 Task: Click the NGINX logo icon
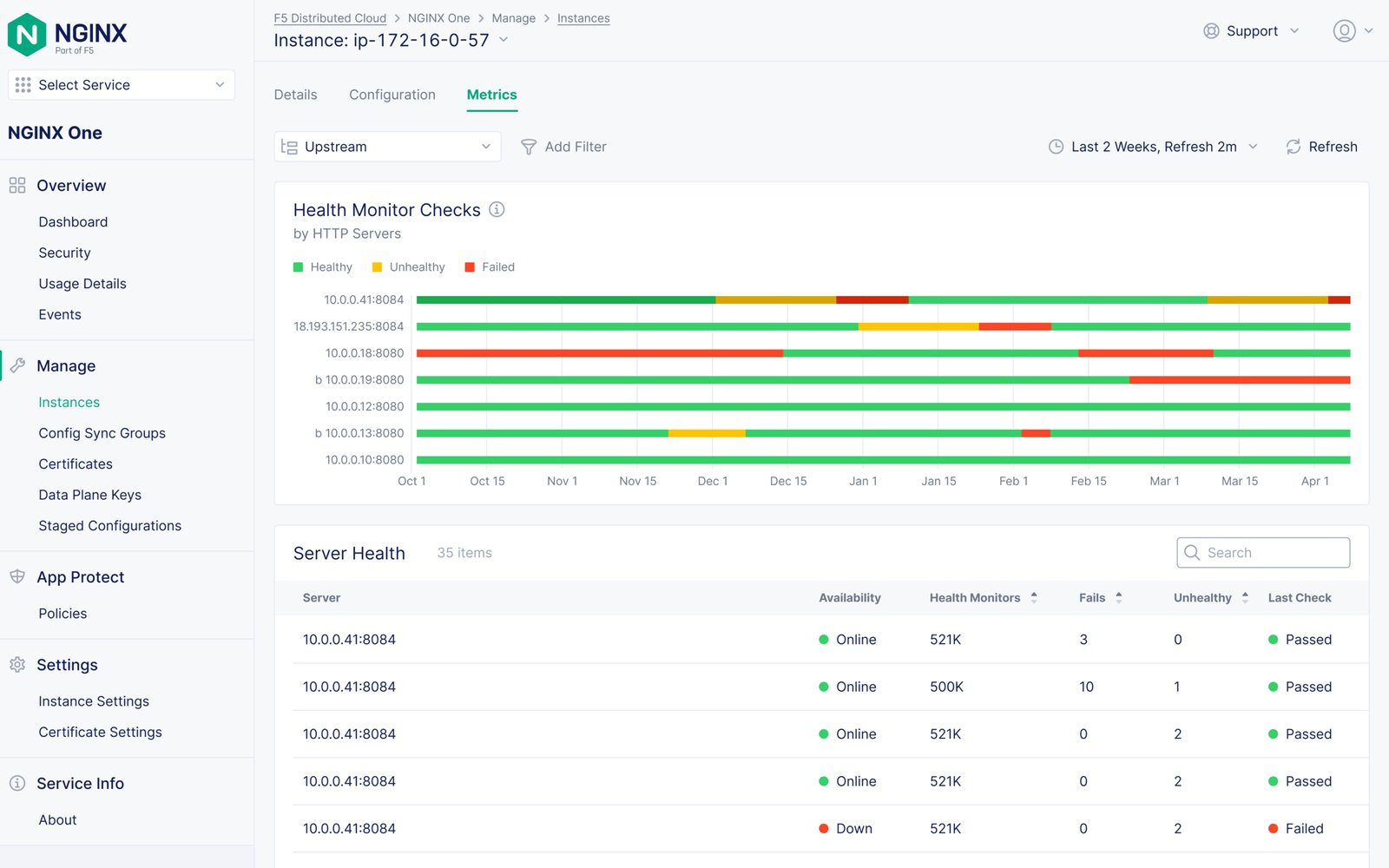[27, 35]
